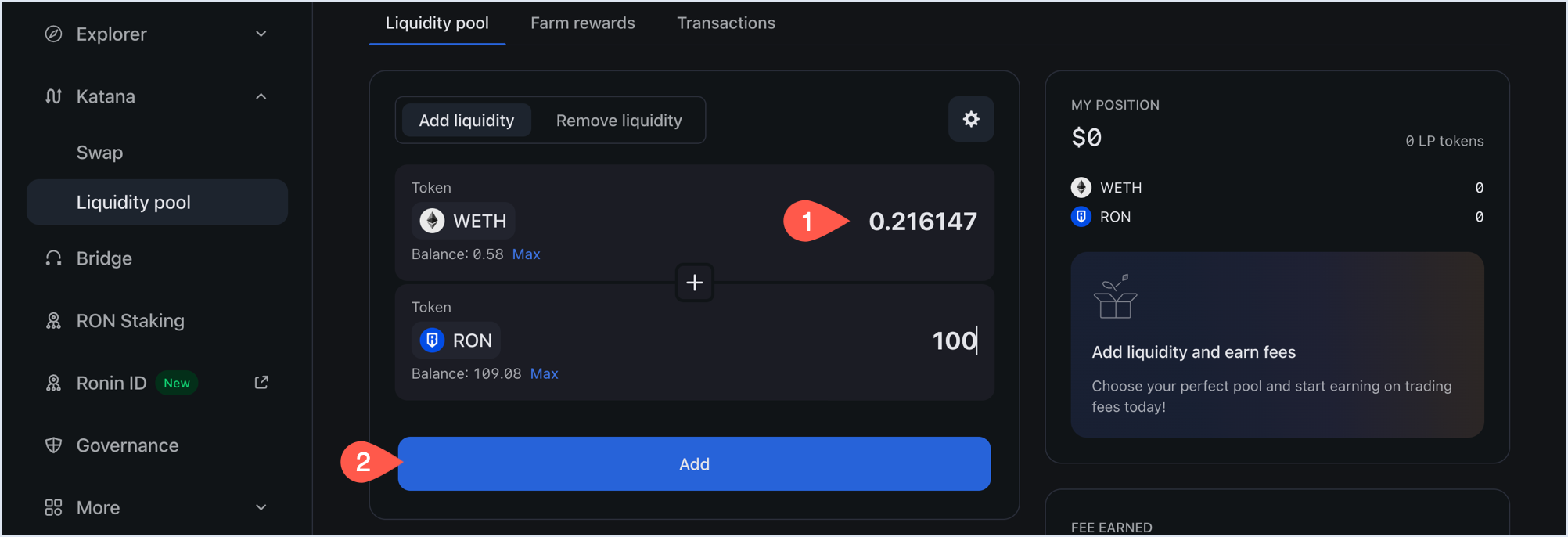
Task: Open the Transactions tab
Action: tap(725, 23)
